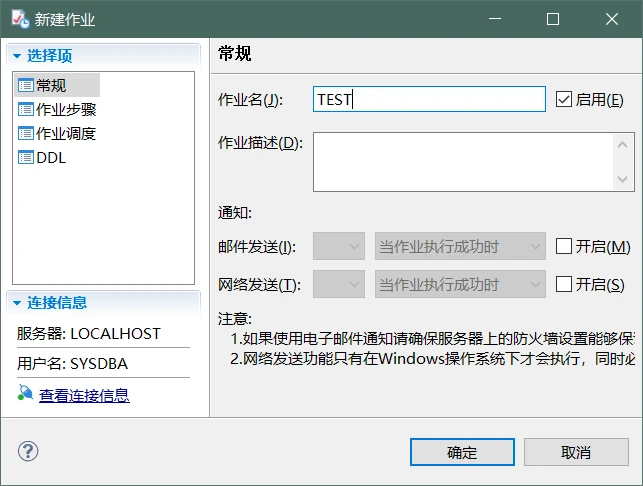Open the small 网络发送 dropdown

339,284
